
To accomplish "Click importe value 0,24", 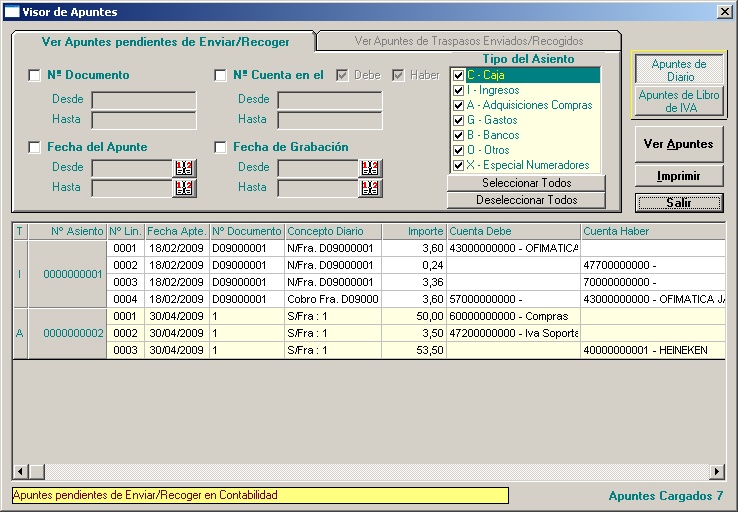I will pyautogui.click(x=414, y=265).
